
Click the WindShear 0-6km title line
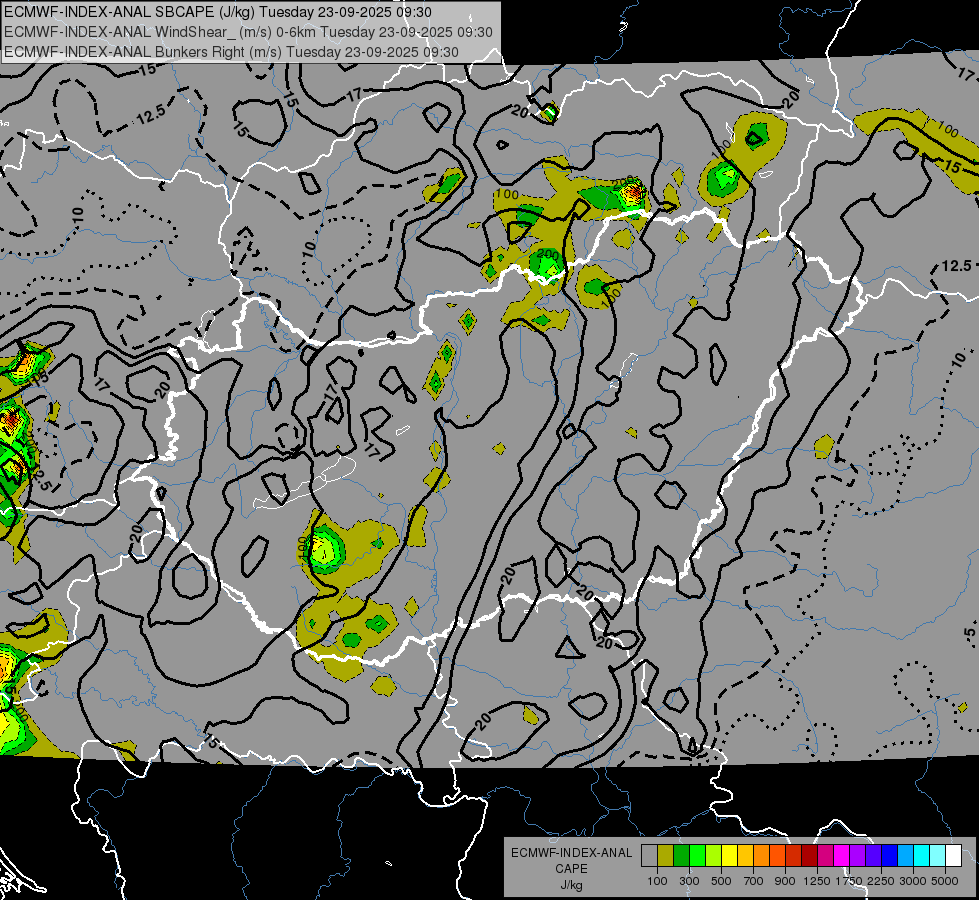tap(248, 32)
